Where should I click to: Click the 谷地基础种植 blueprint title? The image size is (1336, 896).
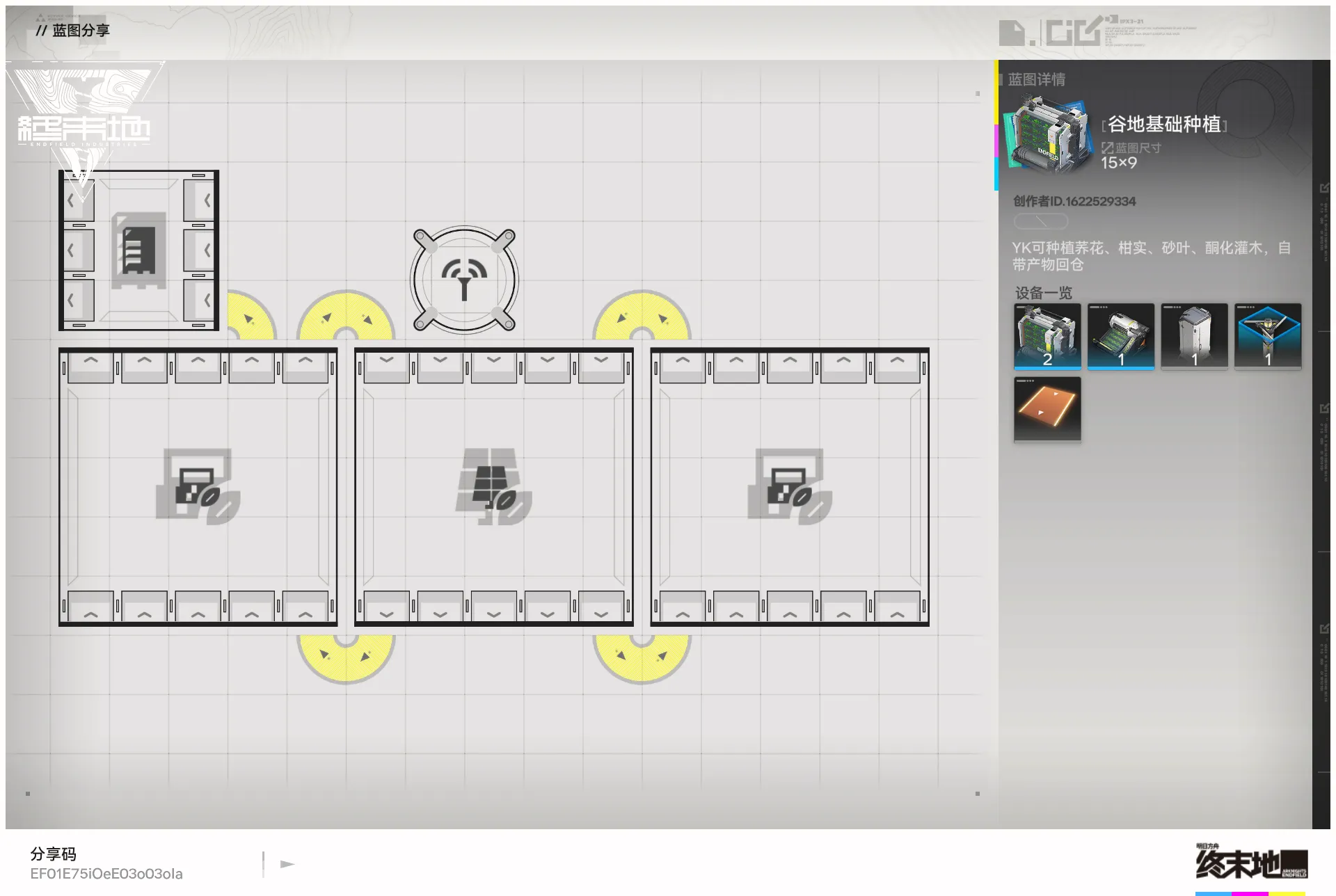coord(1164,125)
